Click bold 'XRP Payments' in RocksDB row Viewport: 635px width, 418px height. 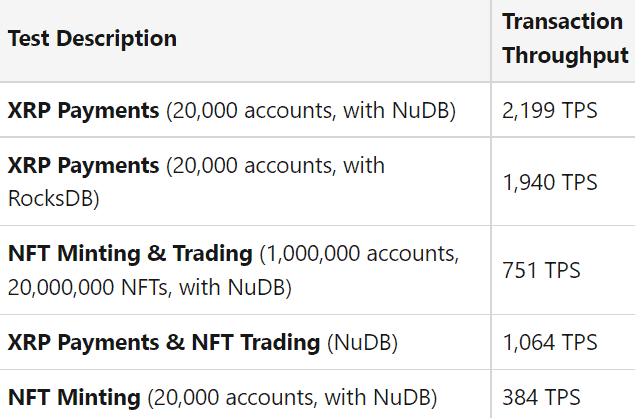coord(83,165)
